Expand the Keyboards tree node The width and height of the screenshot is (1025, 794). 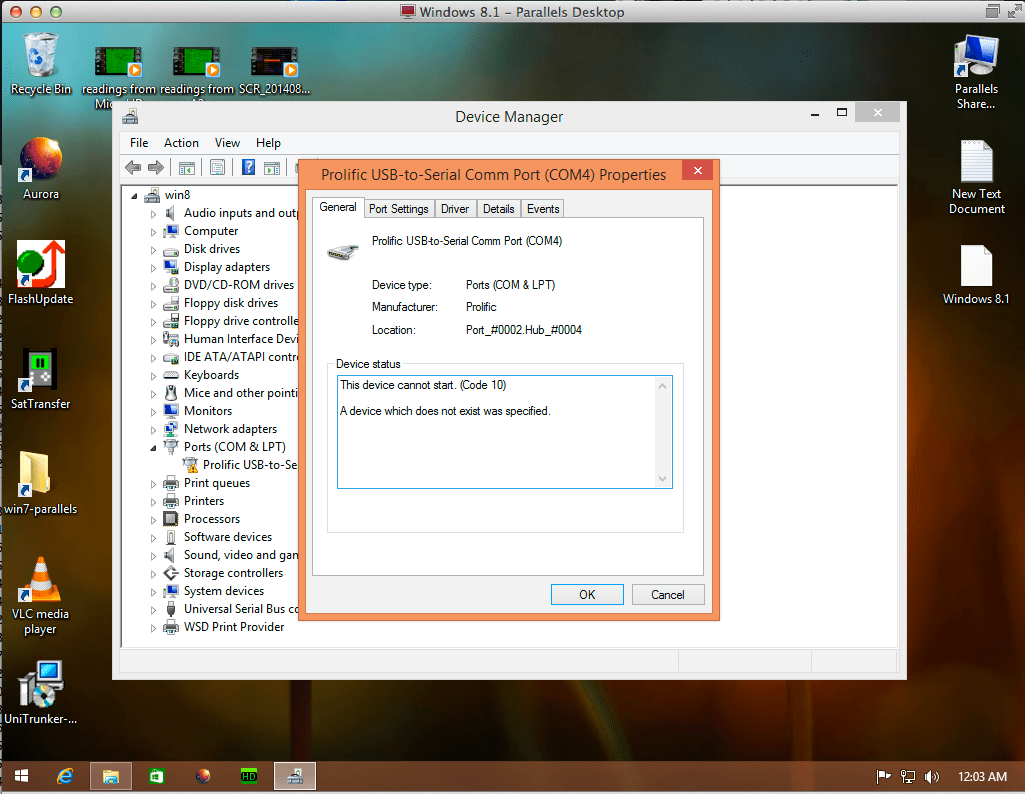[154, 376]
